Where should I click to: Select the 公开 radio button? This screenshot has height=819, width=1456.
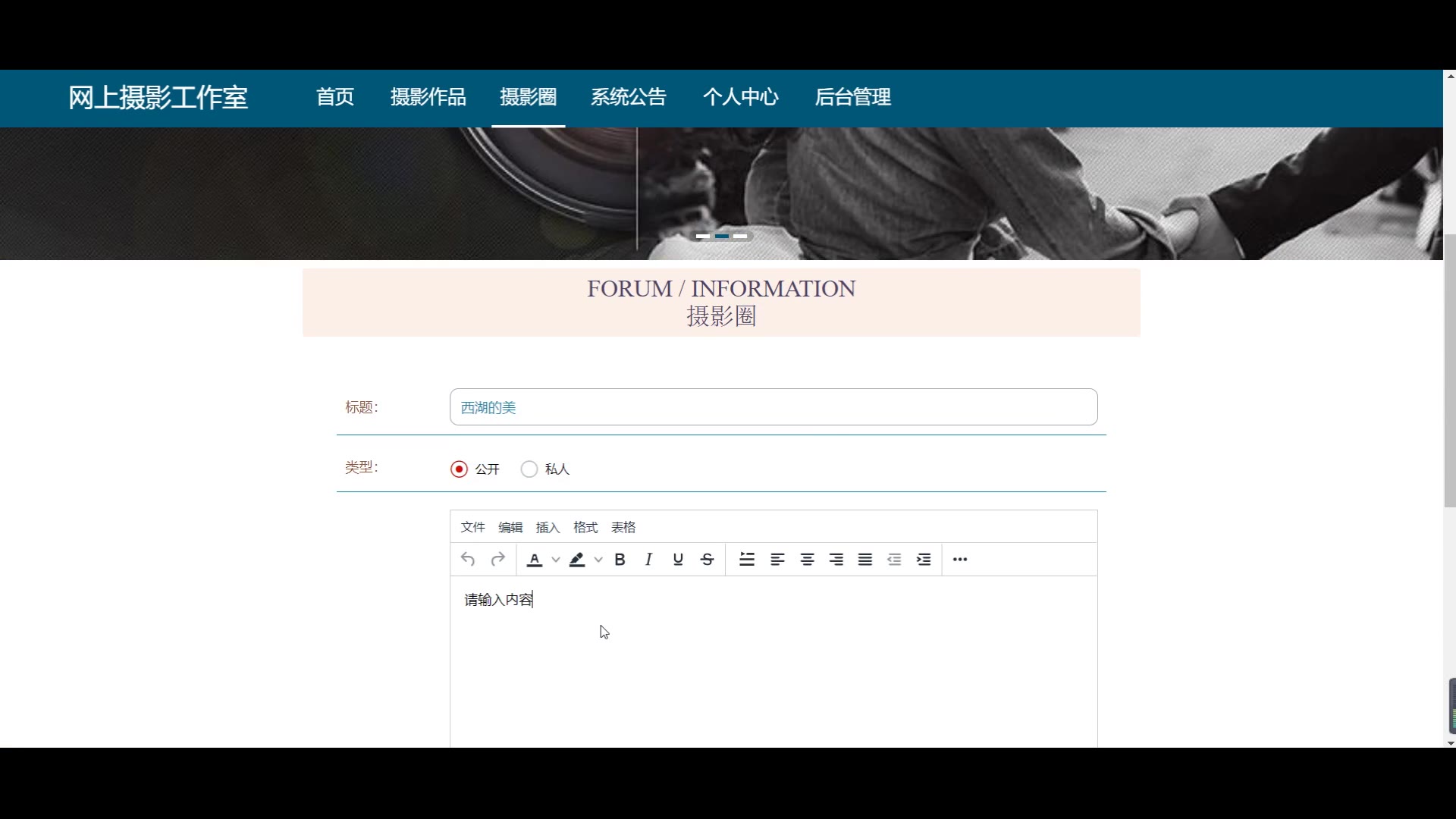(x=459, y=469)
